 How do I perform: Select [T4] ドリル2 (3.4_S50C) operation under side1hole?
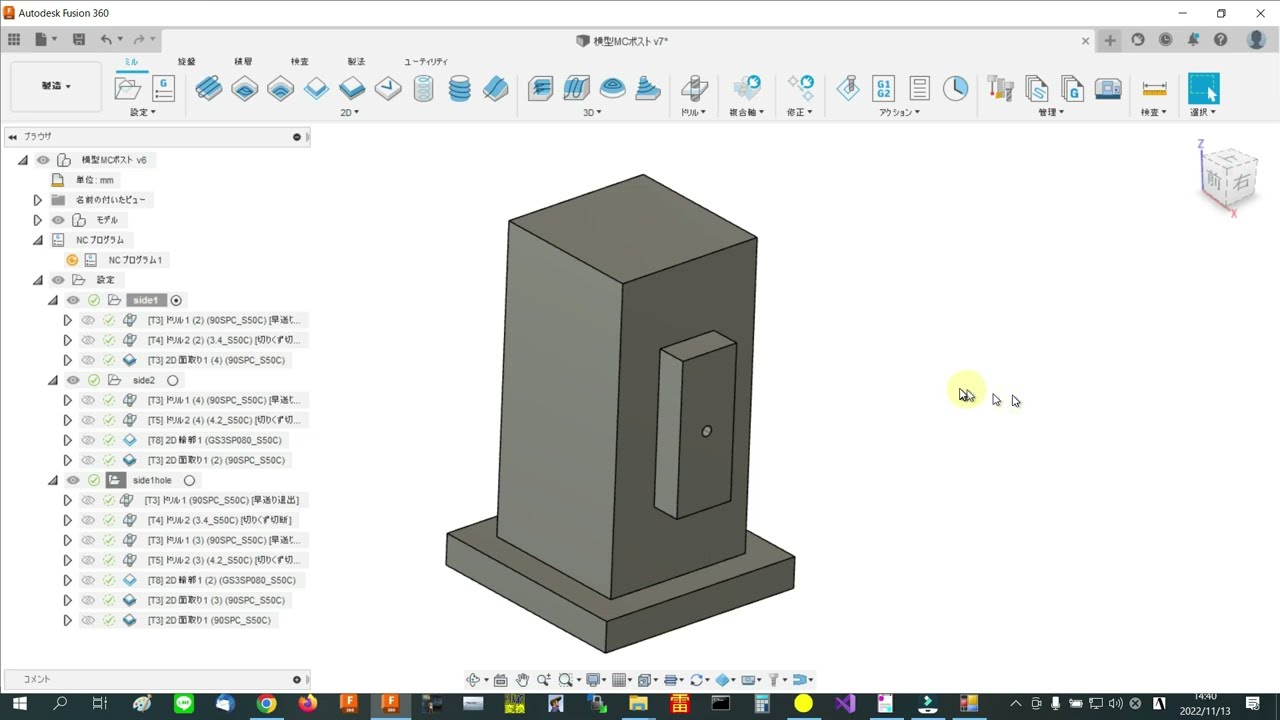point(220,520)
